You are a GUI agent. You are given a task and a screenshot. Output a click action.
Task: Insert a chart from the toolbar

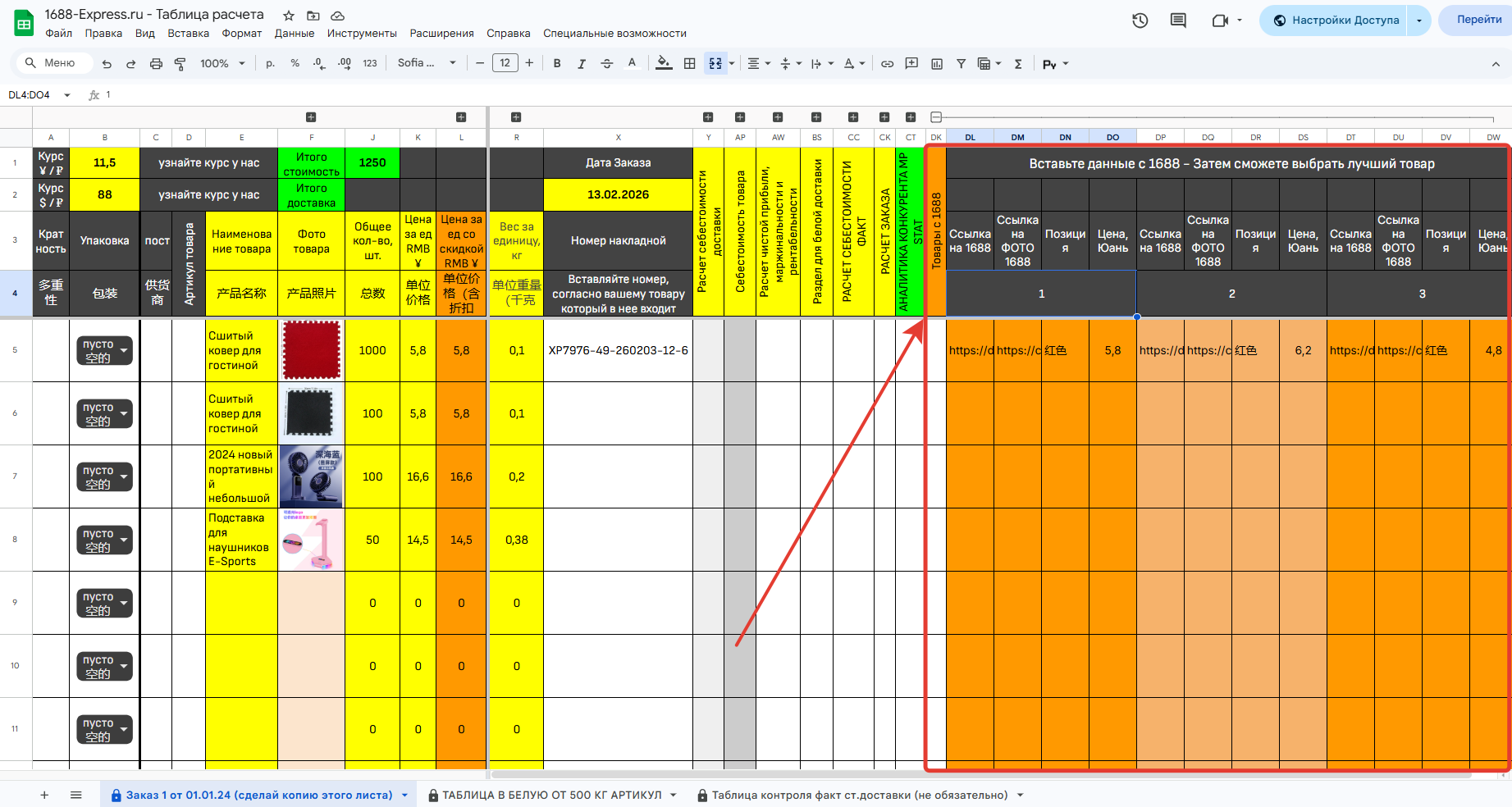click(937, 64)
